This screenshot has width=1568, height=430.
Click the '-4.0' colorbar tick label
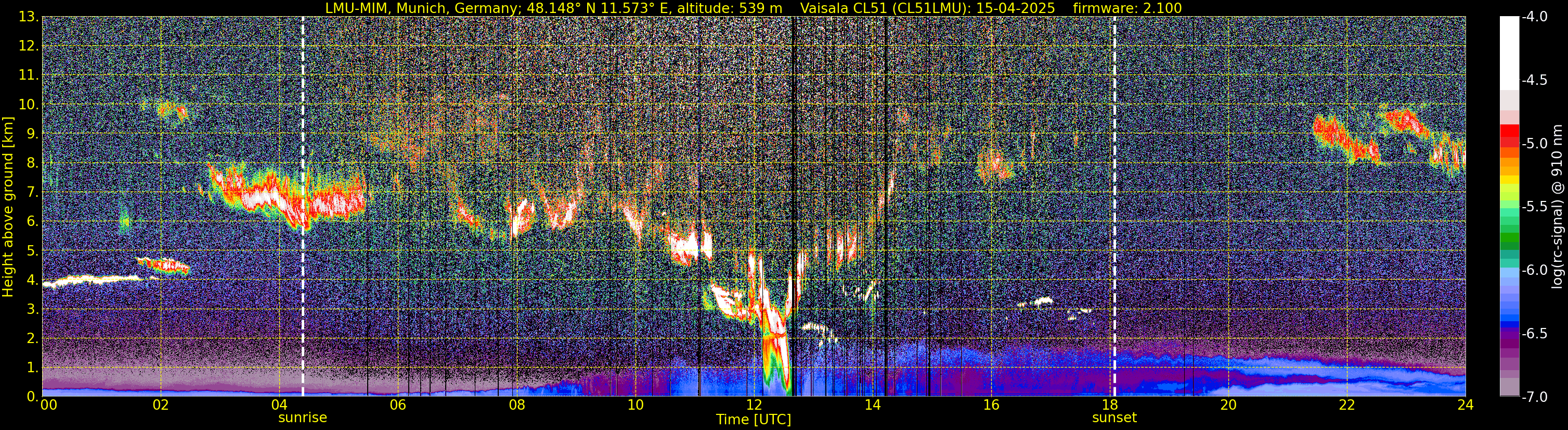coord(1535,17)
